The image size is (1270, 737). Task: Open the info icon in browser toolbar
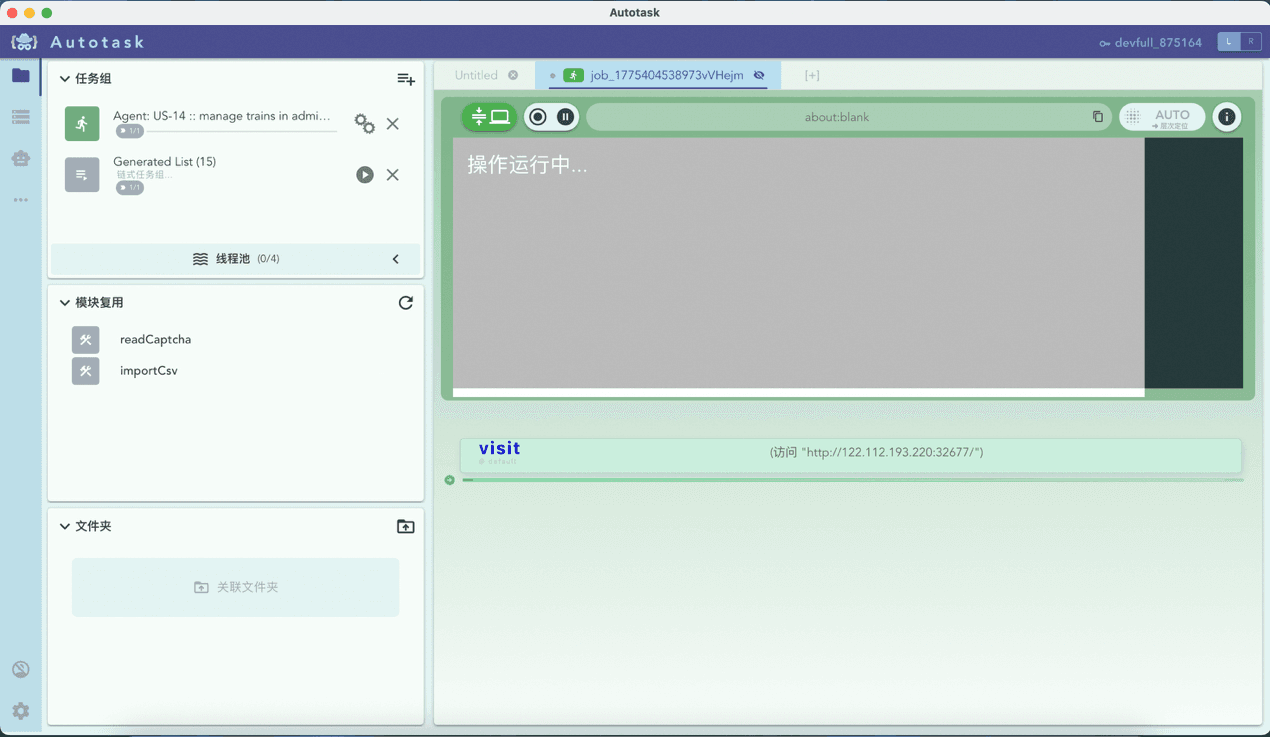[x=1226, y=117]
